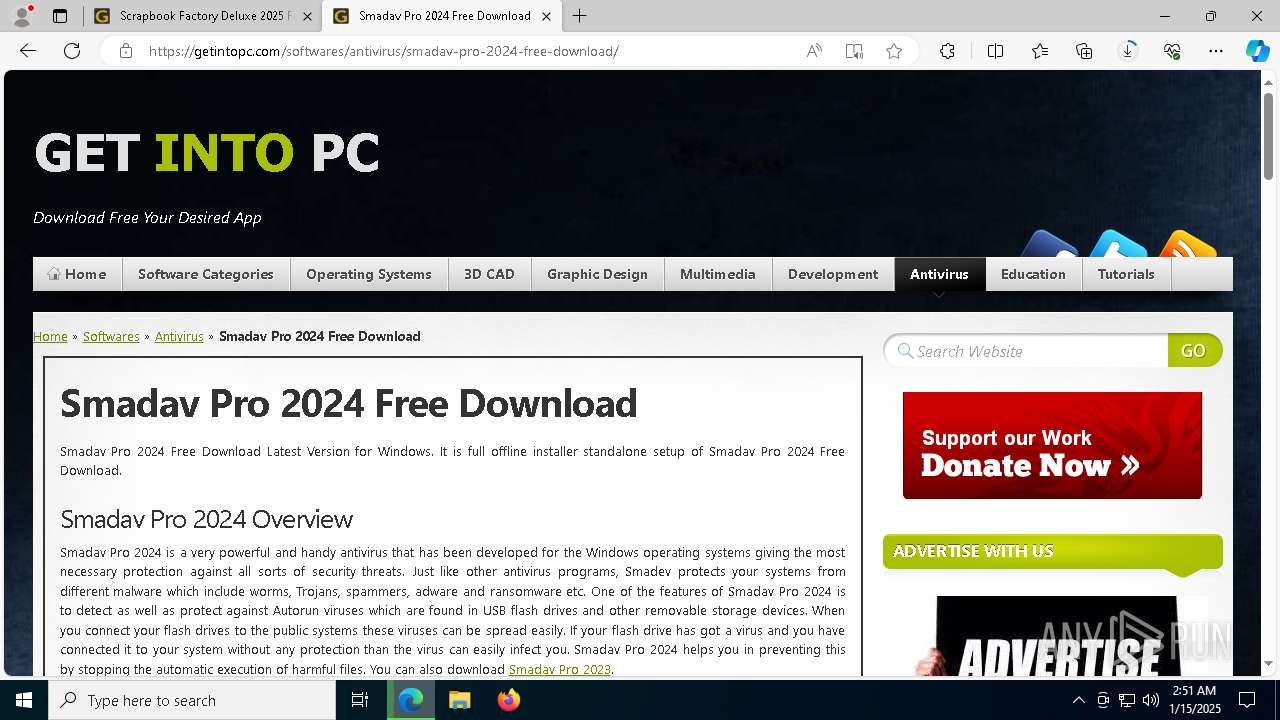Open the Windows Start menu
This screenshot has width=1280, height=720.
[24, 700]
